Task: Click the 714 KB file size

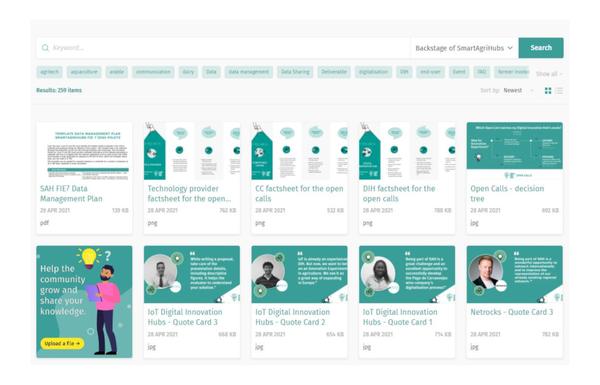Action: click(x=443, y=334)
